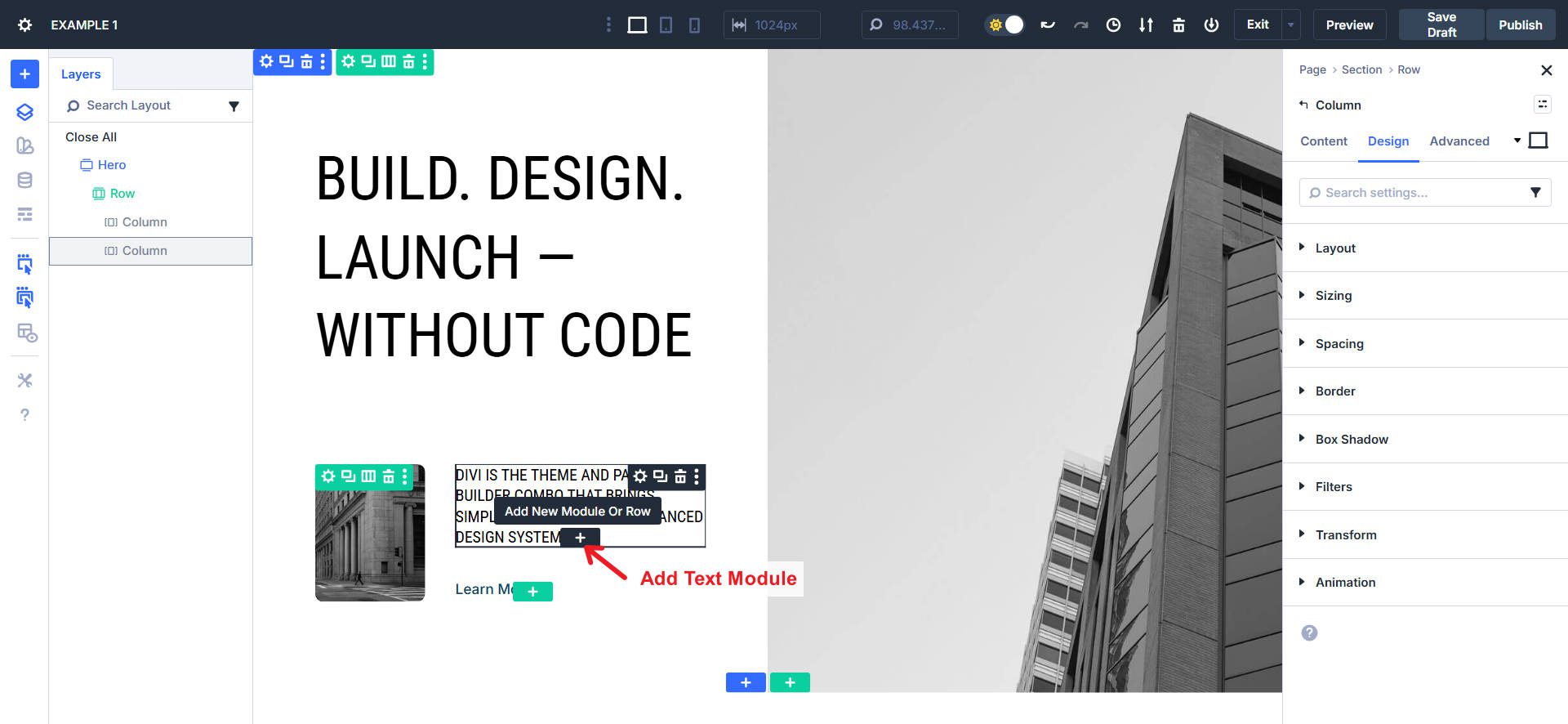
Task: Open the Advanced tab
Action: [x=1459, y=141]
